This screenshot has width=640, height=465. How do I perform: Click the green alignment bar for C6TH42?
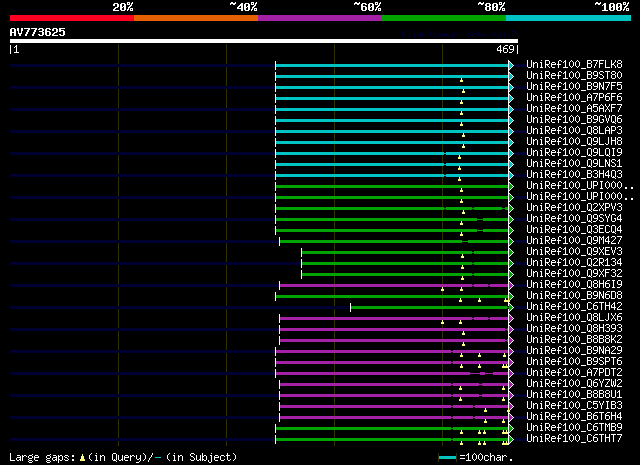pos(429,307)
